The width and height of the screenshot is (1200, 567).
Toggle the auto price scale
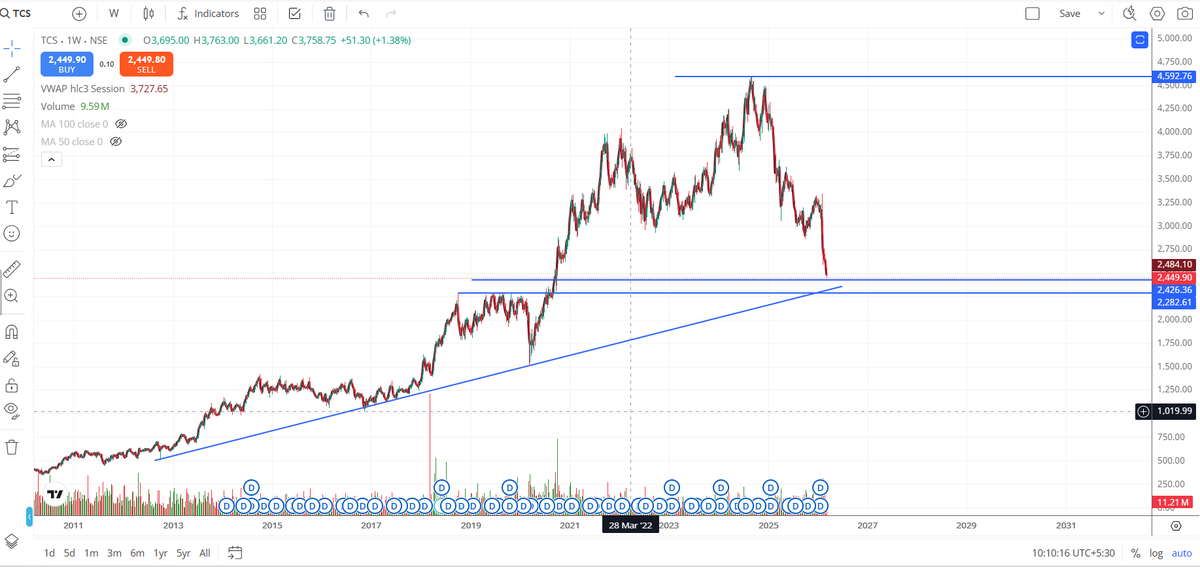pos(1180,552)
